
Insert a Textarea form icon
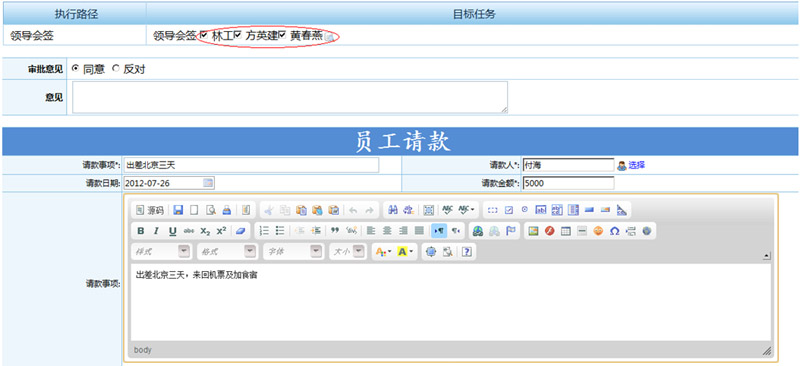(x=557, y=210)
